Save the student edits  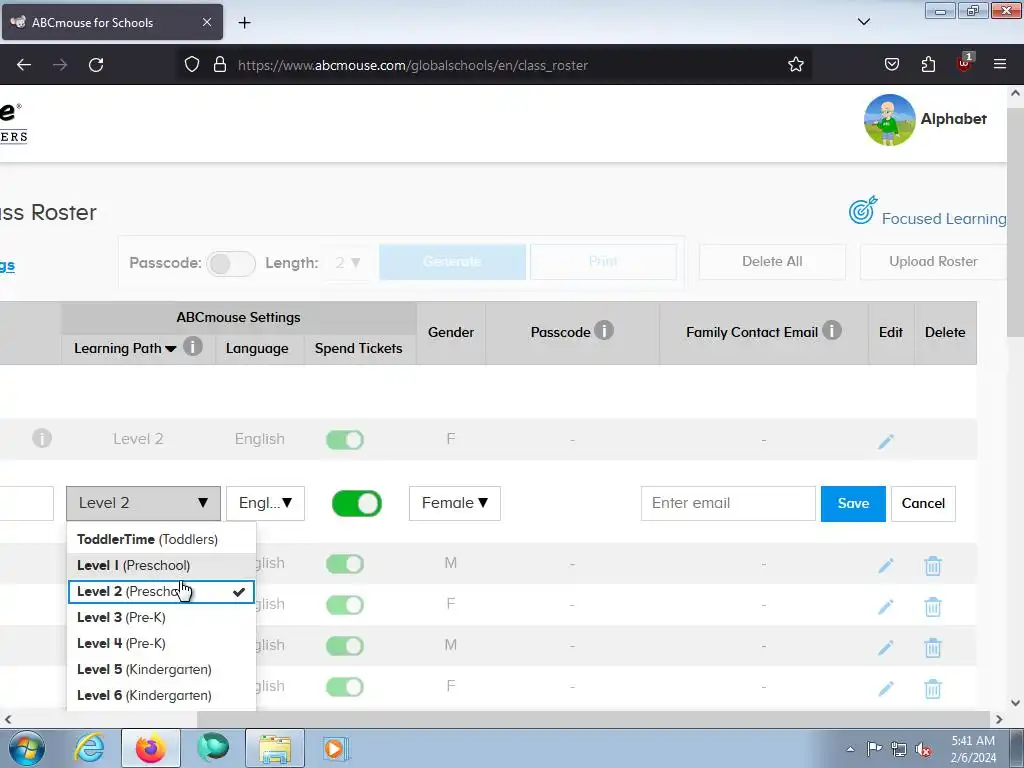[x=853, y=504]
